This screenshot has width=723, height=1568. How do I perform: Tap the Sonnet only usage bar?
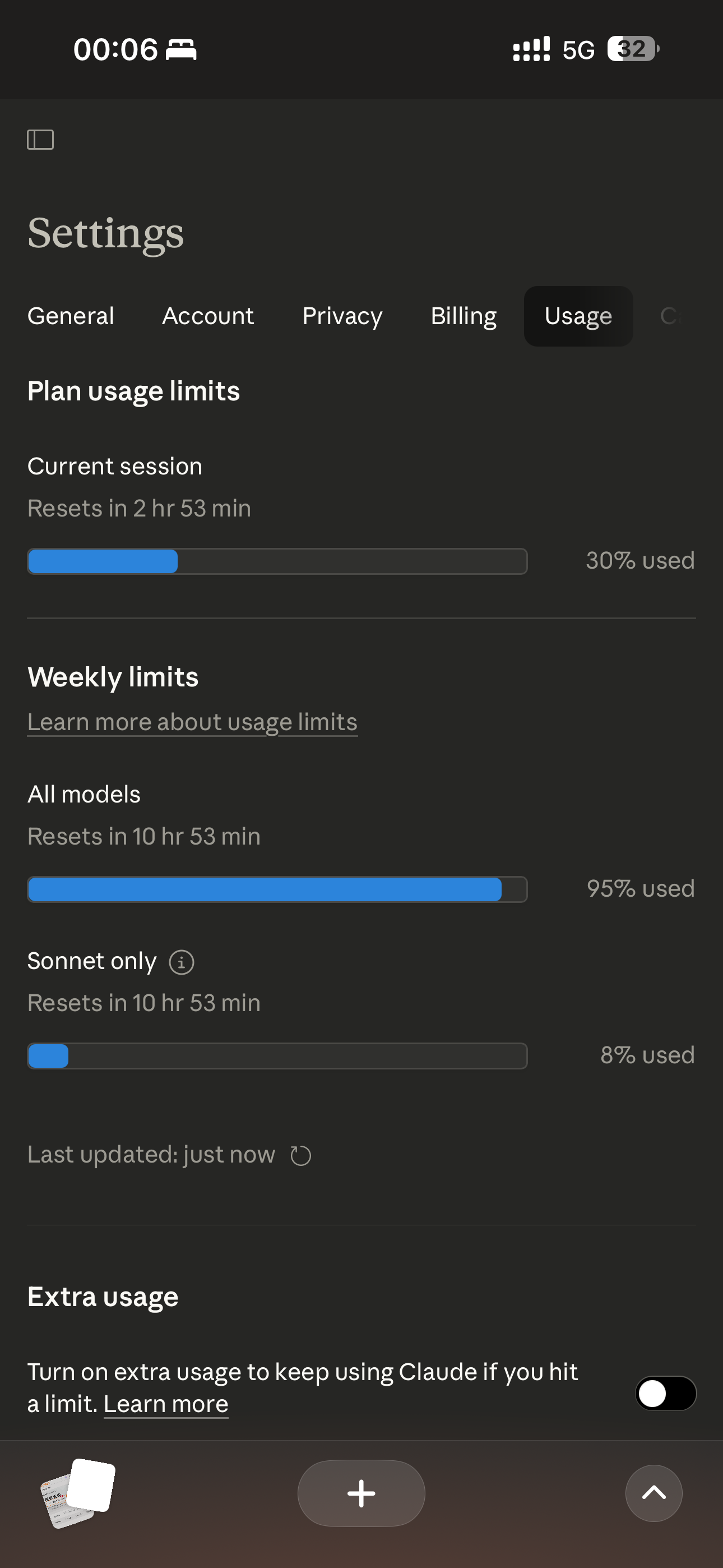coord(277,1055)
